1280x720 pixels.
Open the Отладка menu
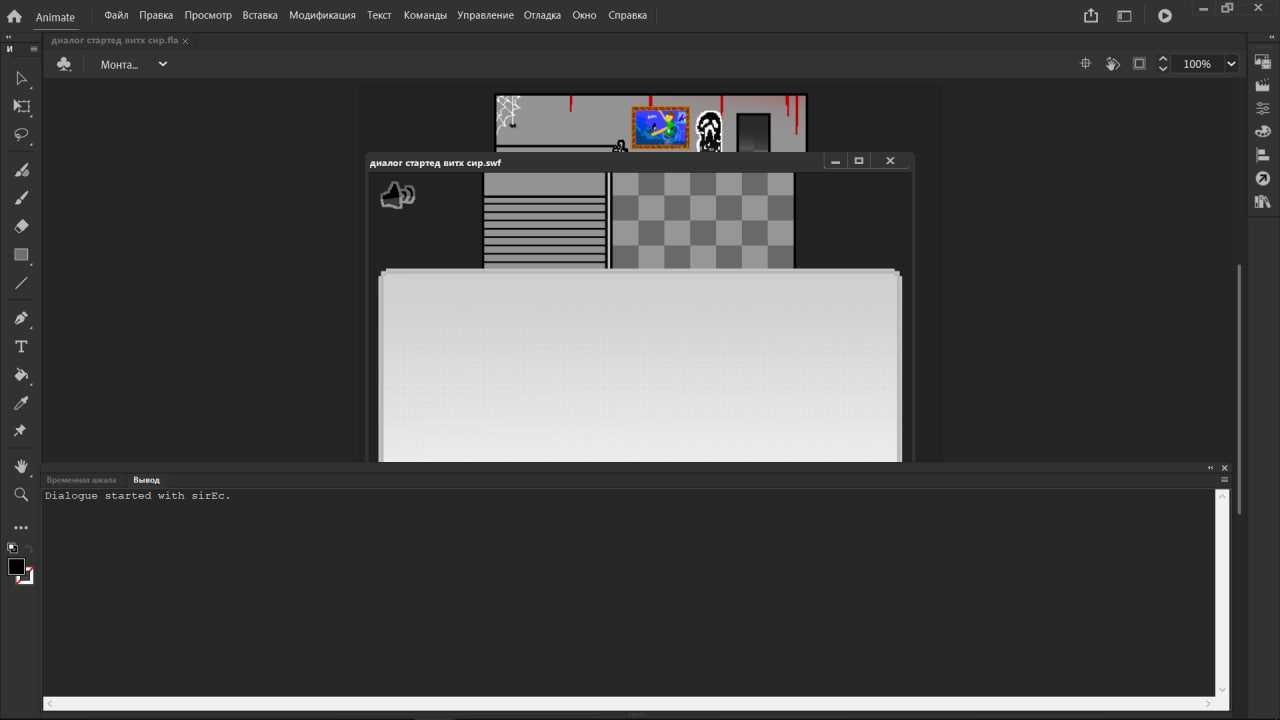point(542,14)
